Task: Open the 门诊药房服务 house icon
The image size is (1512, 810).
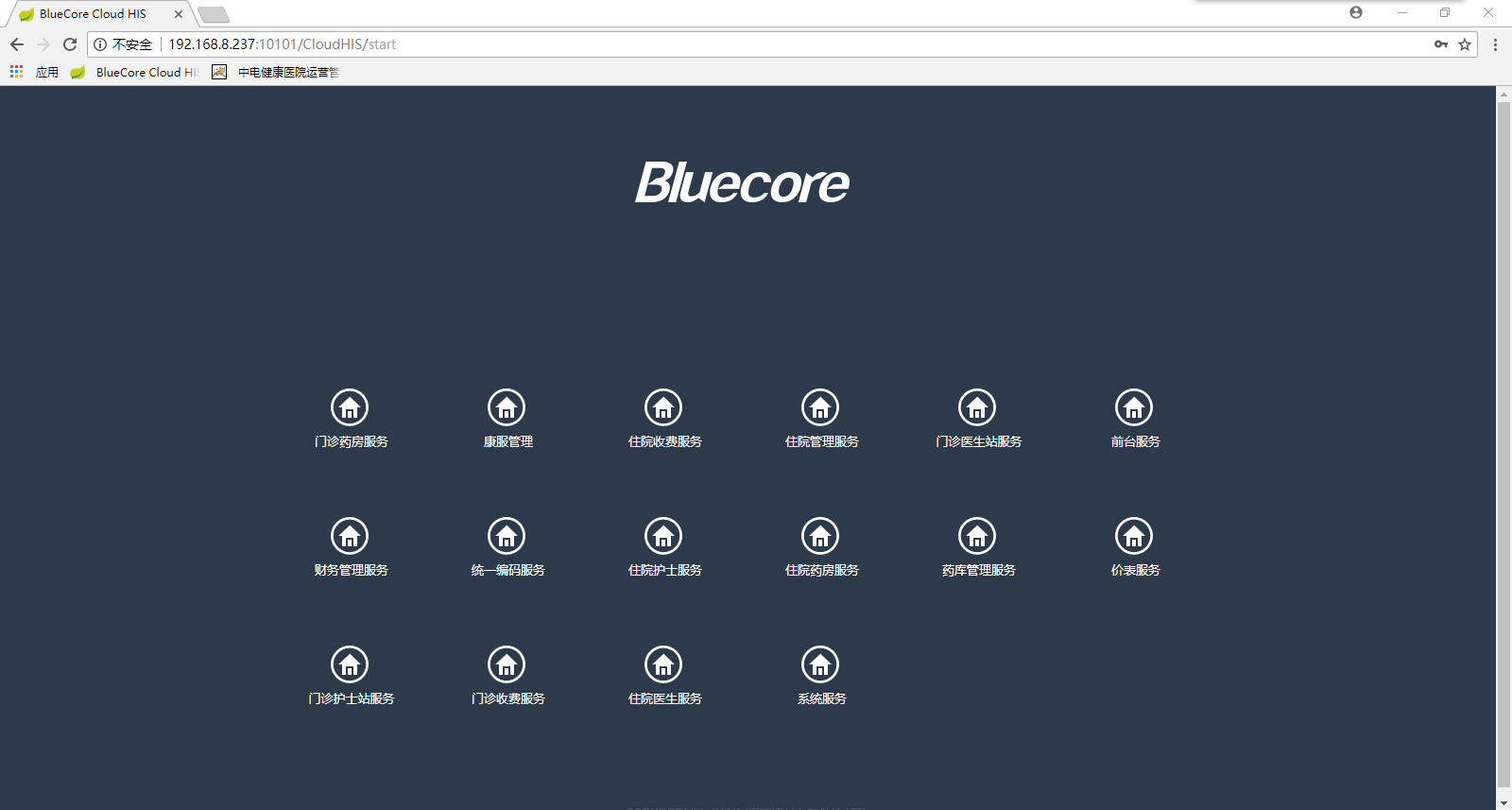Action: coord(350,407)
